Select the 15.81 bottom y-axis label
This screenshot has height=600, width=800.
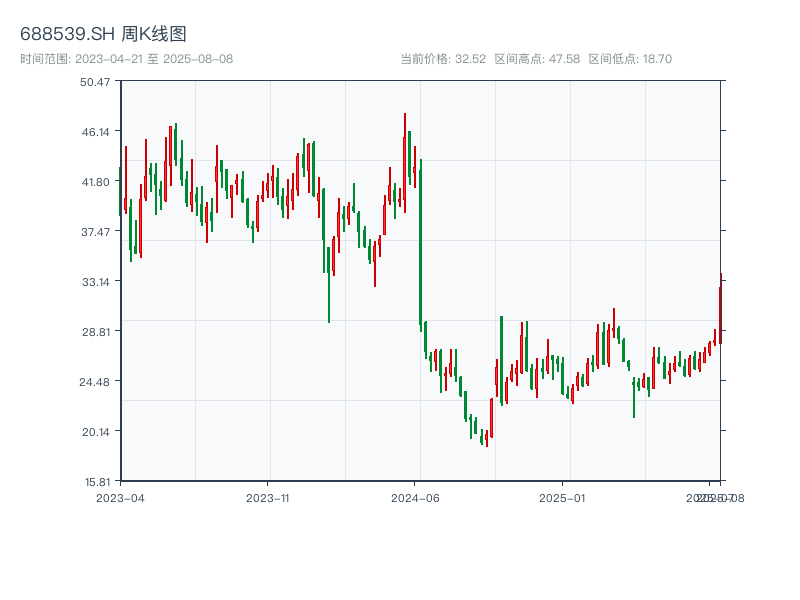click(95, 481)
